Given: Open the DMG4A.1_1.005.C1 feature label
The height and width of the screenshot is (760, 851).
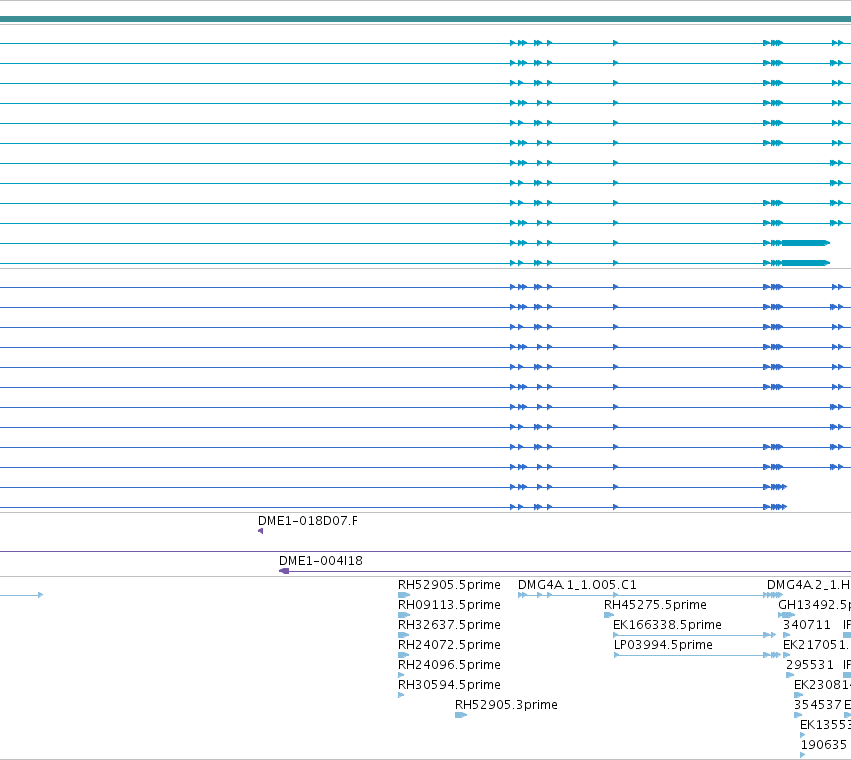Looking at the screenshot, I should 577,585.
